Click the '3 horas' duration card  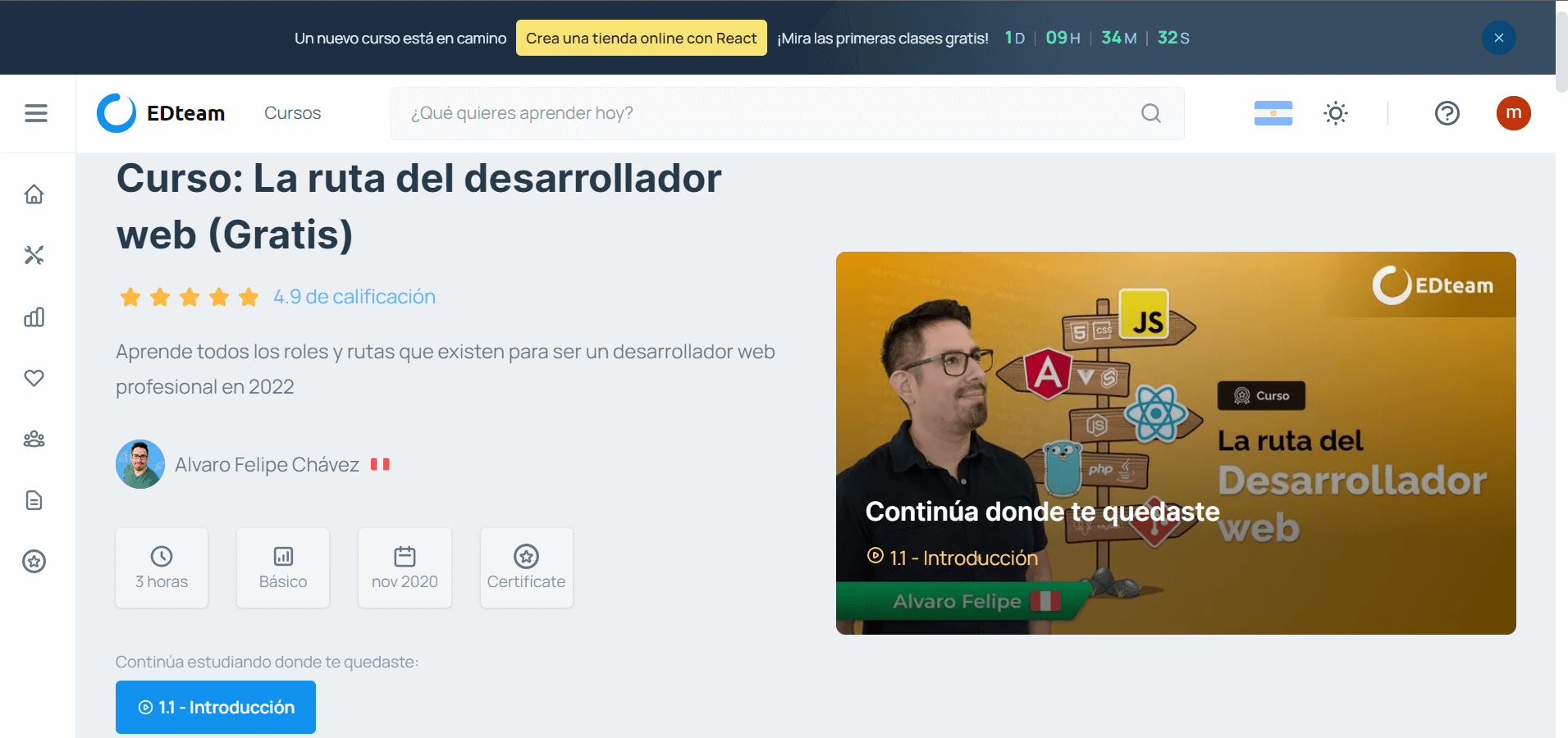(162, 567)
